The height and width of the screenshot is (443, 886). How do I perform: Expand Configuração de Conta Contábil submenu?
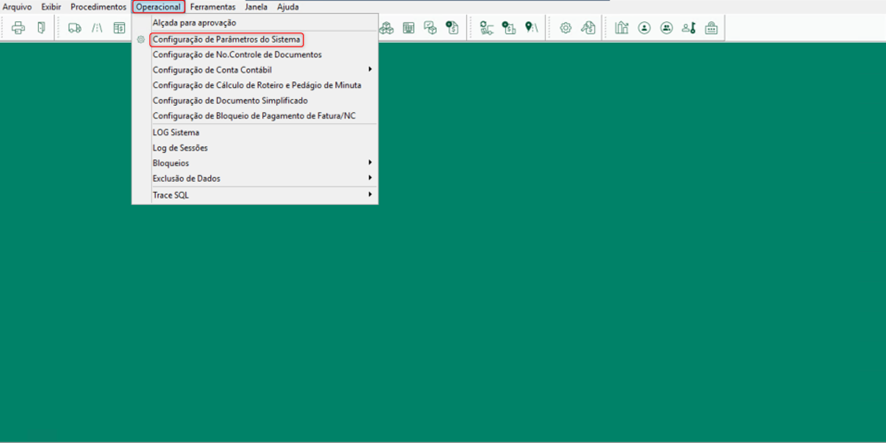tap(255, 70)
